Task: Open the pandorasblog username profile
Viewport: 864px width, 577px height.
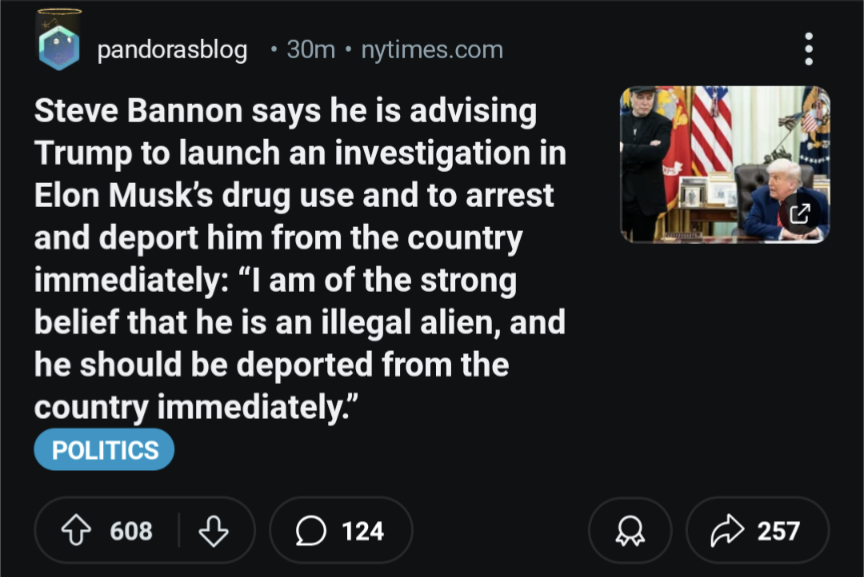Action: click(x=172, y=49)
